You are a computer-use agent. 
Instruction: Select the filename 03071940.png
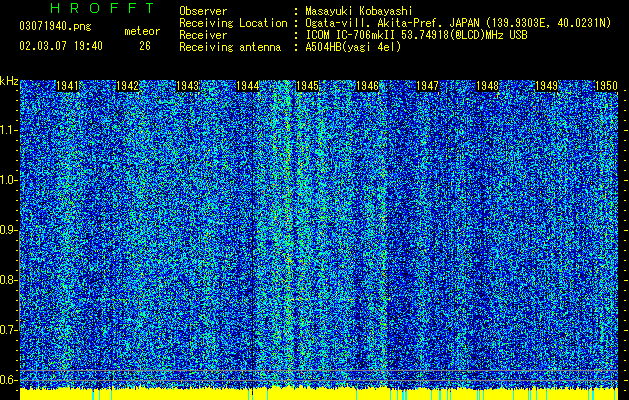[x=55, y=27]
